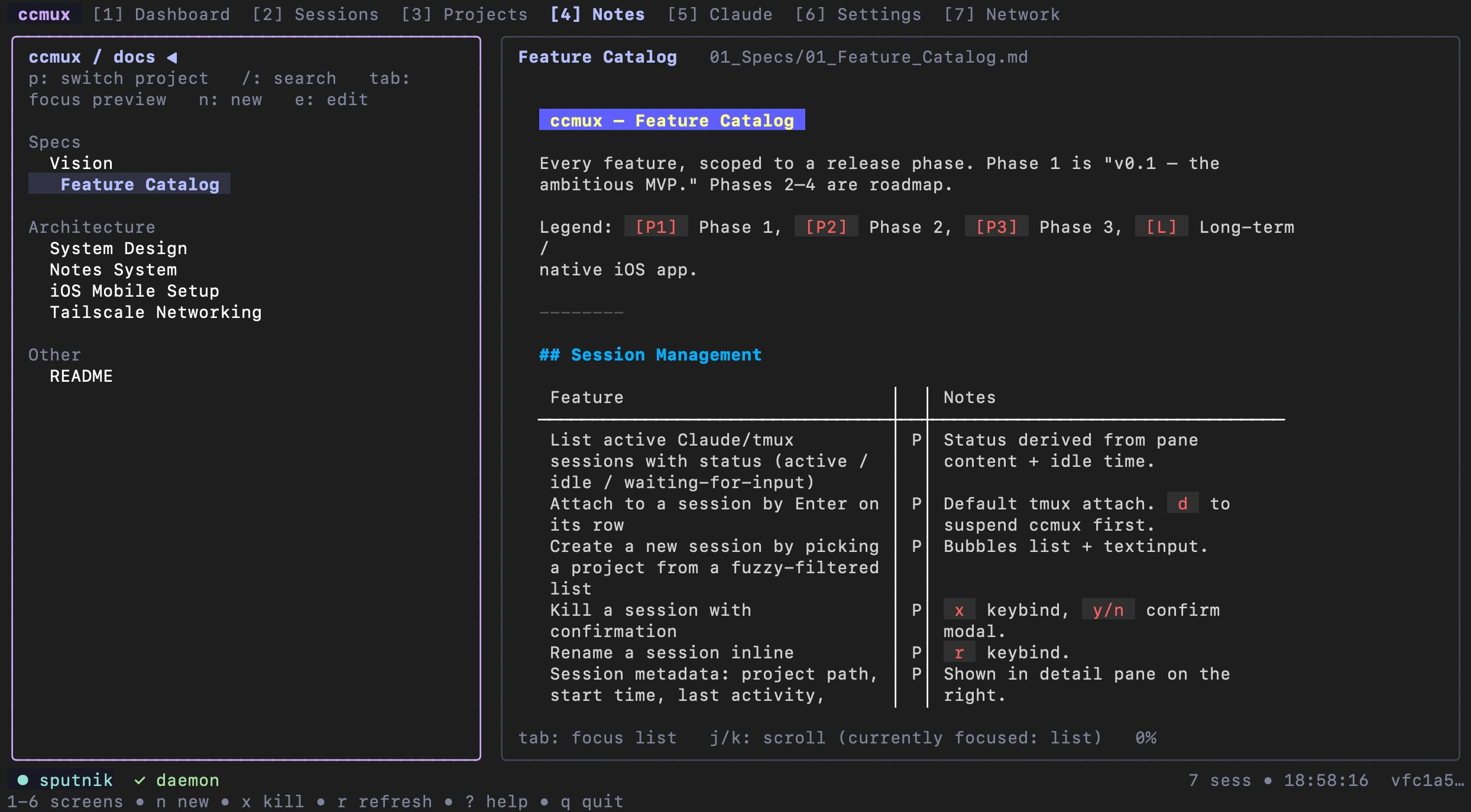Switch to the [1] Dashboard tab
Screen dimensions: 1471x812
click(161, 14)
